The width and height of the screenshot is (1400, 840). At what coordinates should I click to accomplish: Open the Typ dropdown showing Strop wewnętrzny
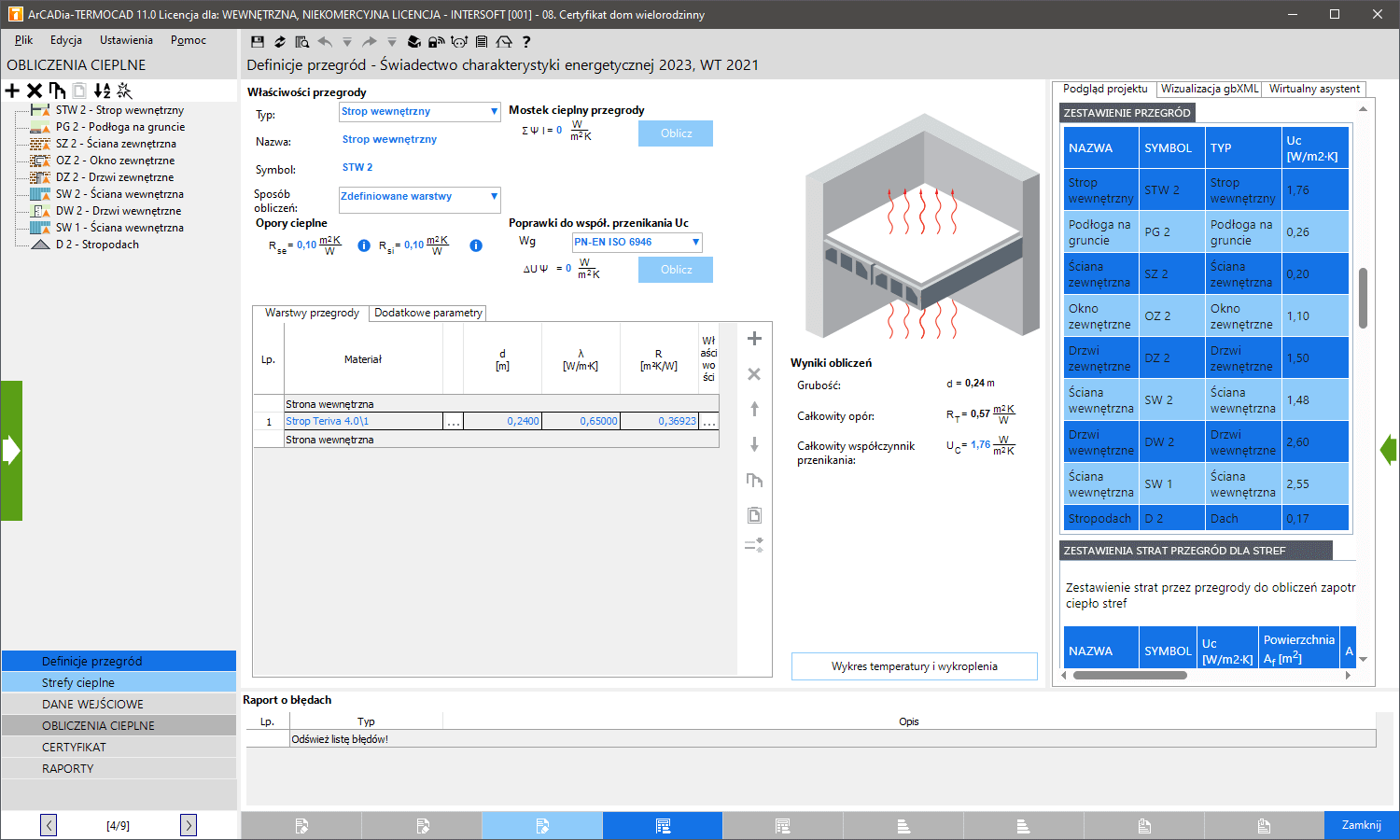click(420, 111)
